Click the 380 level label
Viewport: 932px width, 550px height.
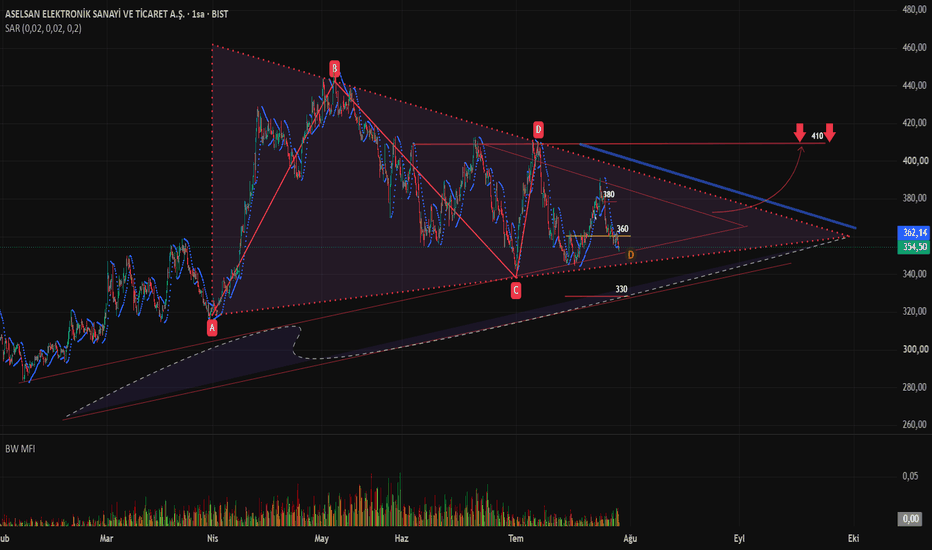coord(608,194)
